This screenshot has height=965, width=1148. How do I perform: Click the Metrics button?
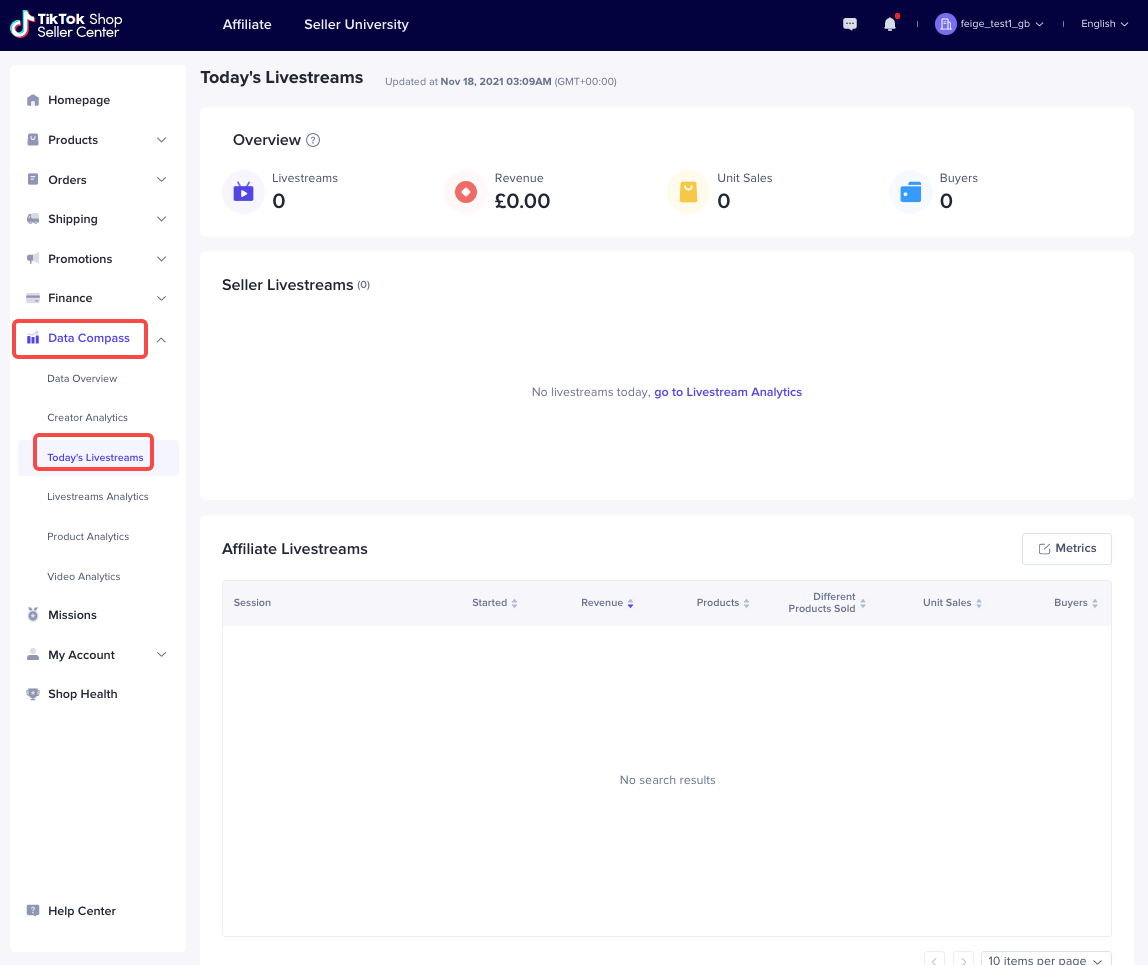[x=1066, y=548]
